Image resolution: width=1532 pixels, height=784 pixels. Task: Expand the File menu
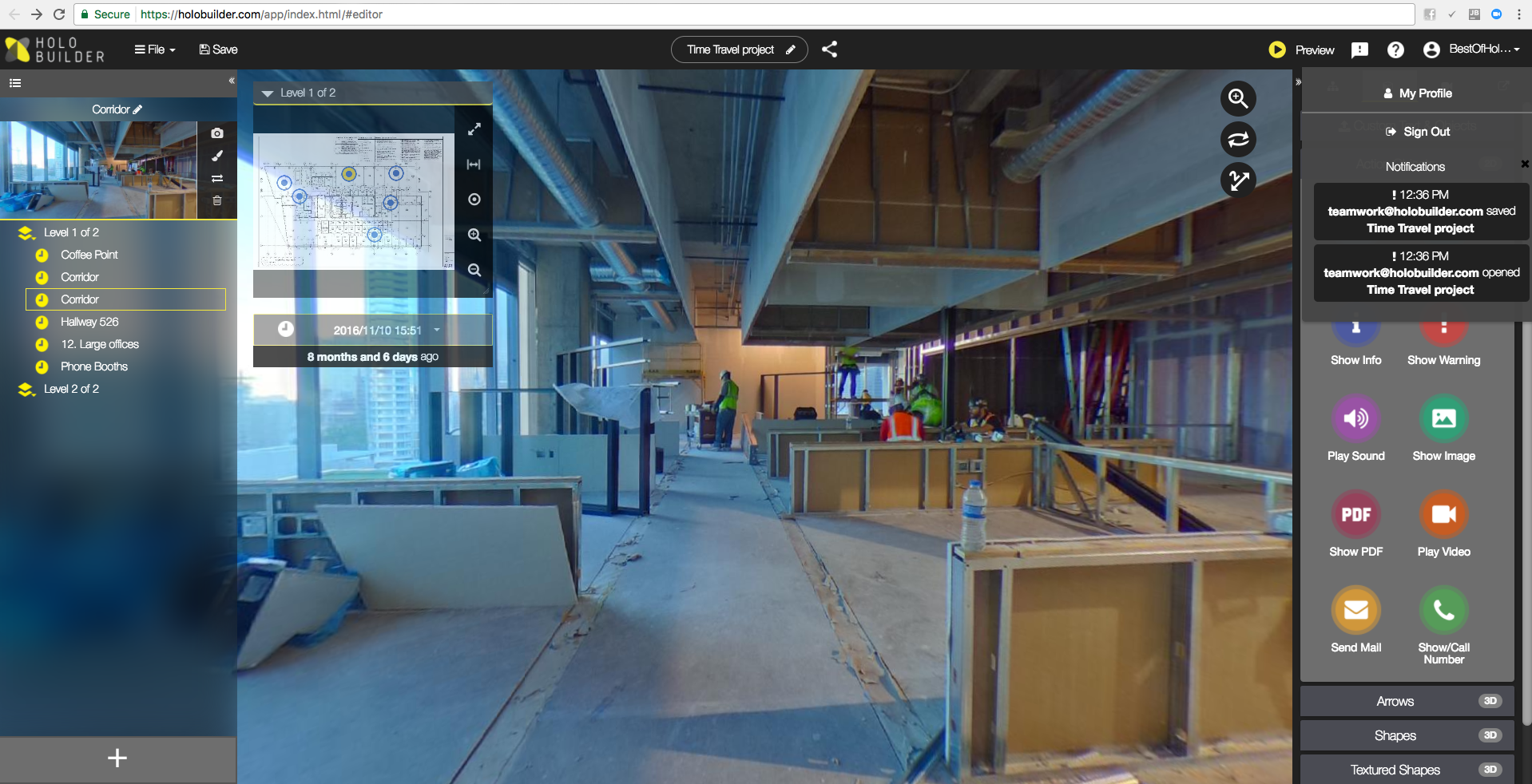pos(154,49)
